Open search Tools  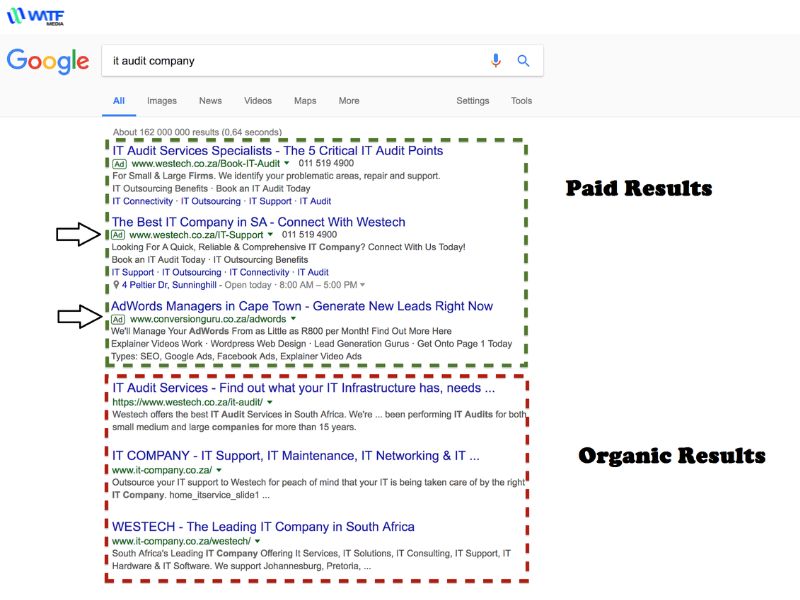pyautogui.click(x=521, y=101)
